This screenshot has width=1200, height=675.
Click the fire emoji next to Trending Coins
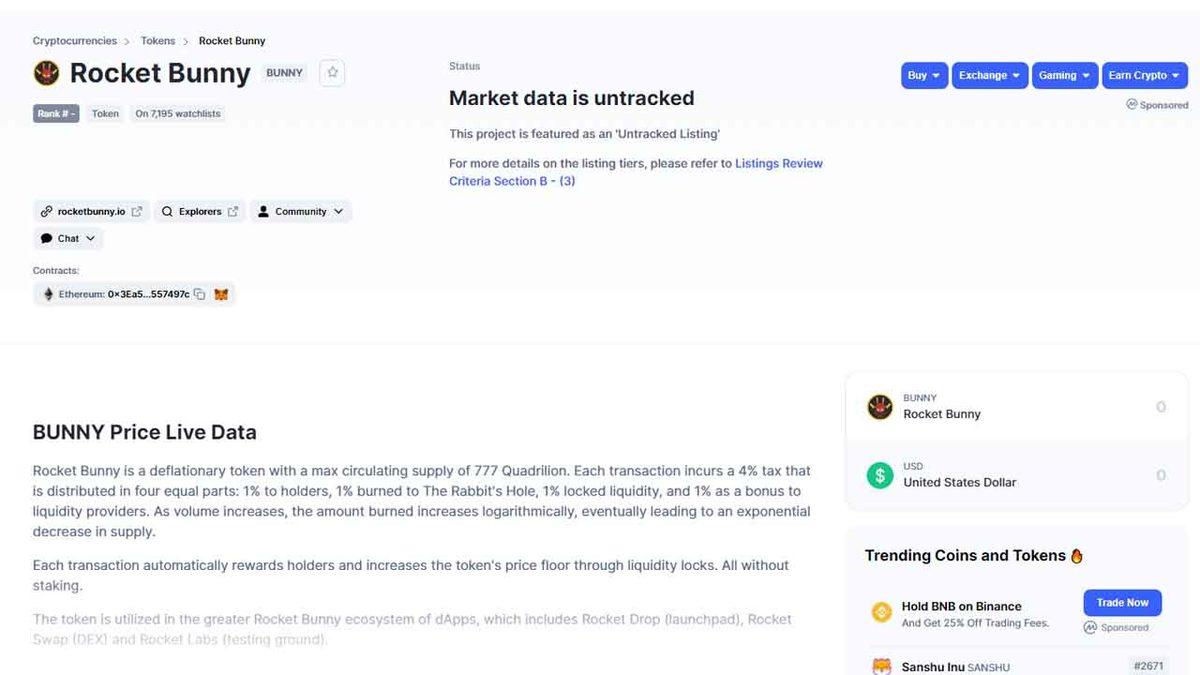click(1076, 554)
